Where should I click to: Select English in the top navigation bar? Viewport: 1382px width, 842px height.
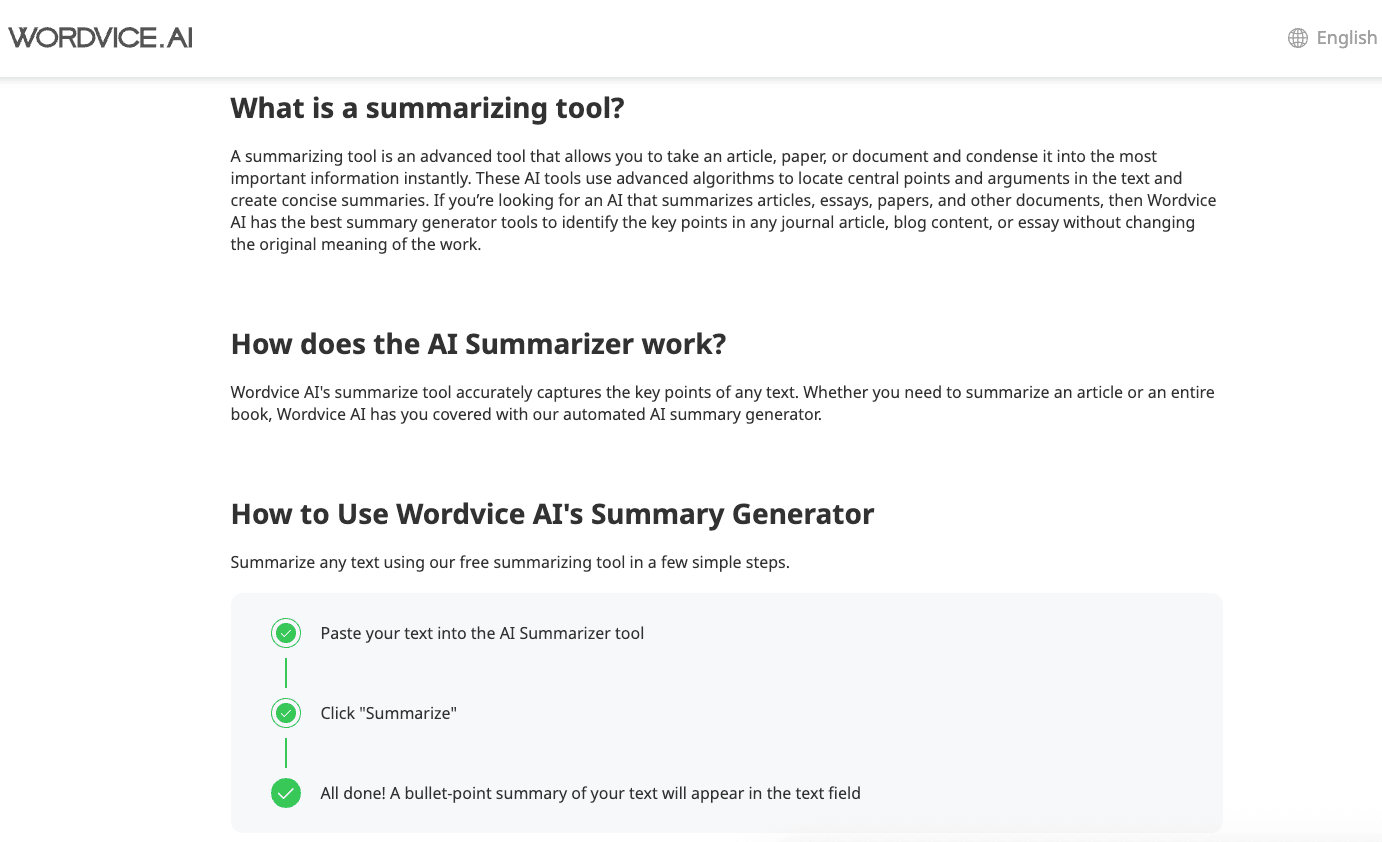pos(1346,37)
